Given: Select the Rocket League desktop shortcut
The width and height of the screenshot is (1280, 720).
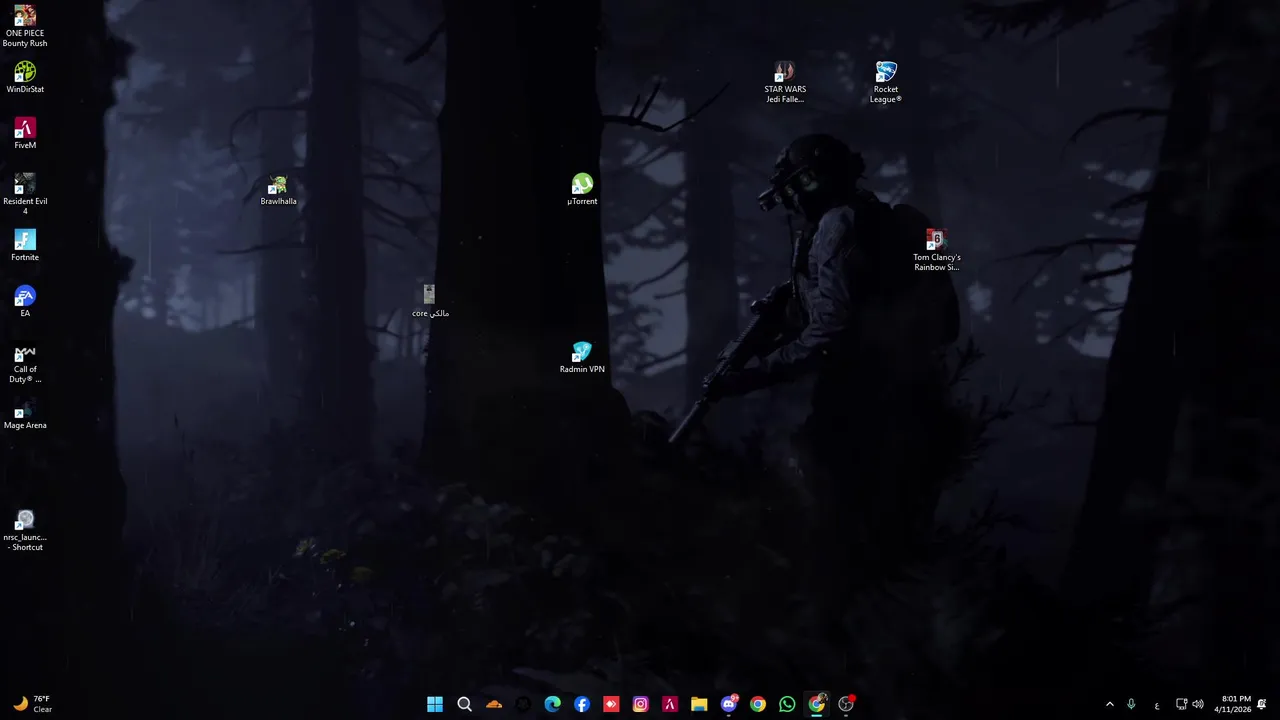Looking at the screenshot, I should click(886, 82).
